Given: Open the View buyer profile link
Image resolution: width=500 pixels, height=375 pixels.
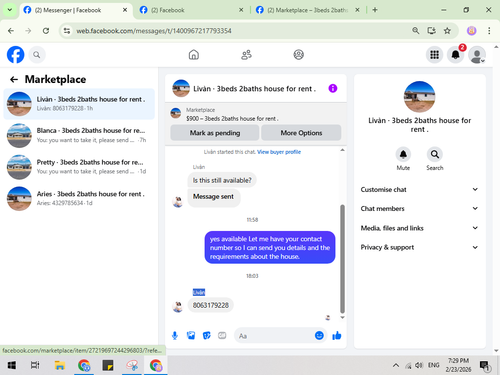Looking at the screenshot, I should click(x=279, y=152).
